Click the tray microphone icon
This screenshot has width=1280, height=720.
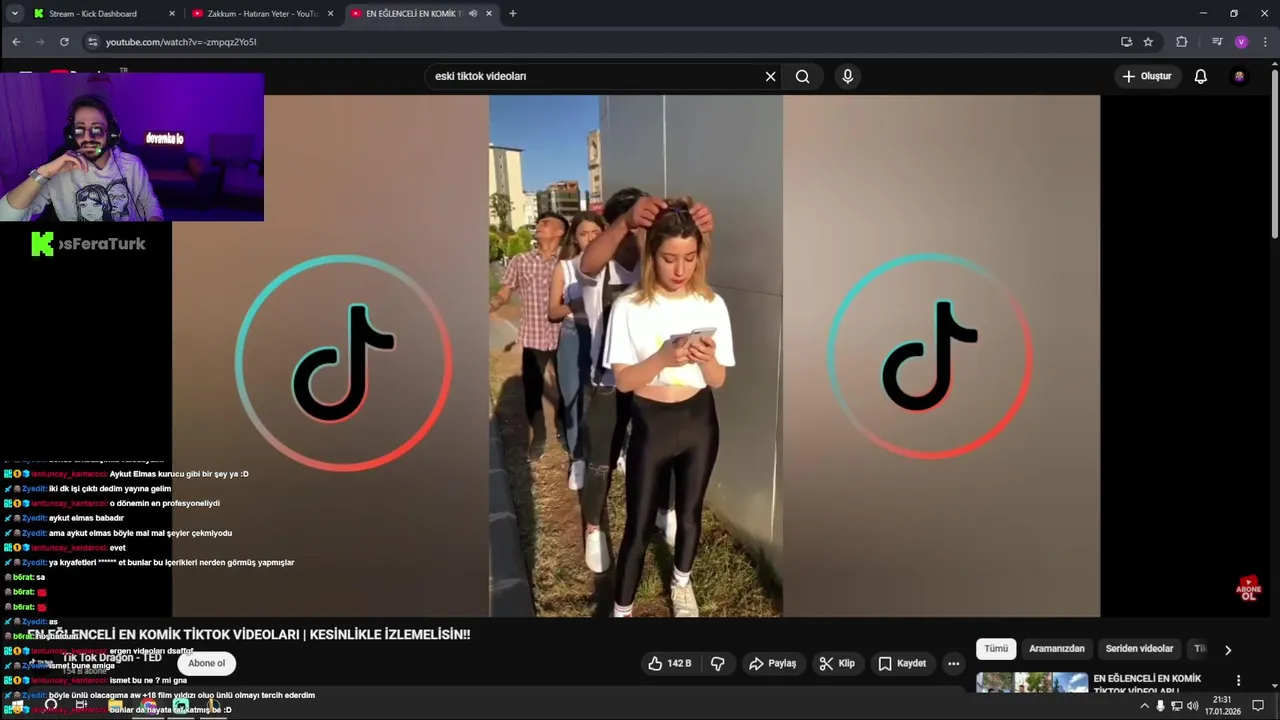click(1160, 706)
